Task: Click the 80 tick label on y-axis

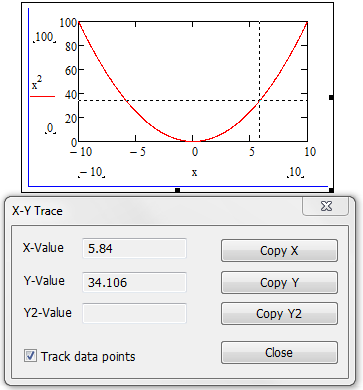Action: pyautogui.click(x=71, y=46)
